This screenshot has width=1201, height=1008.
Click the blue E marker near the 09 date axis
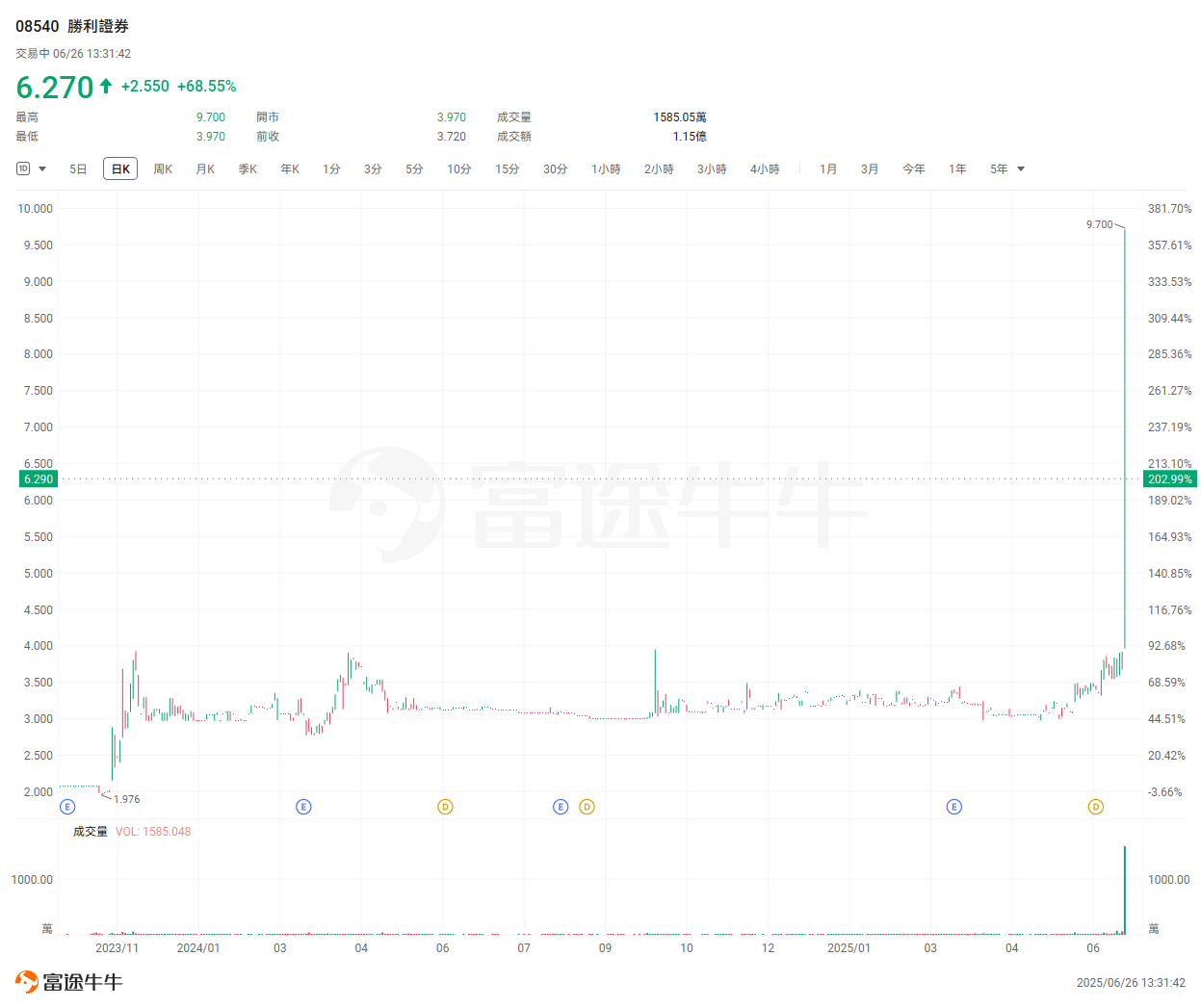tap(561, 806)
